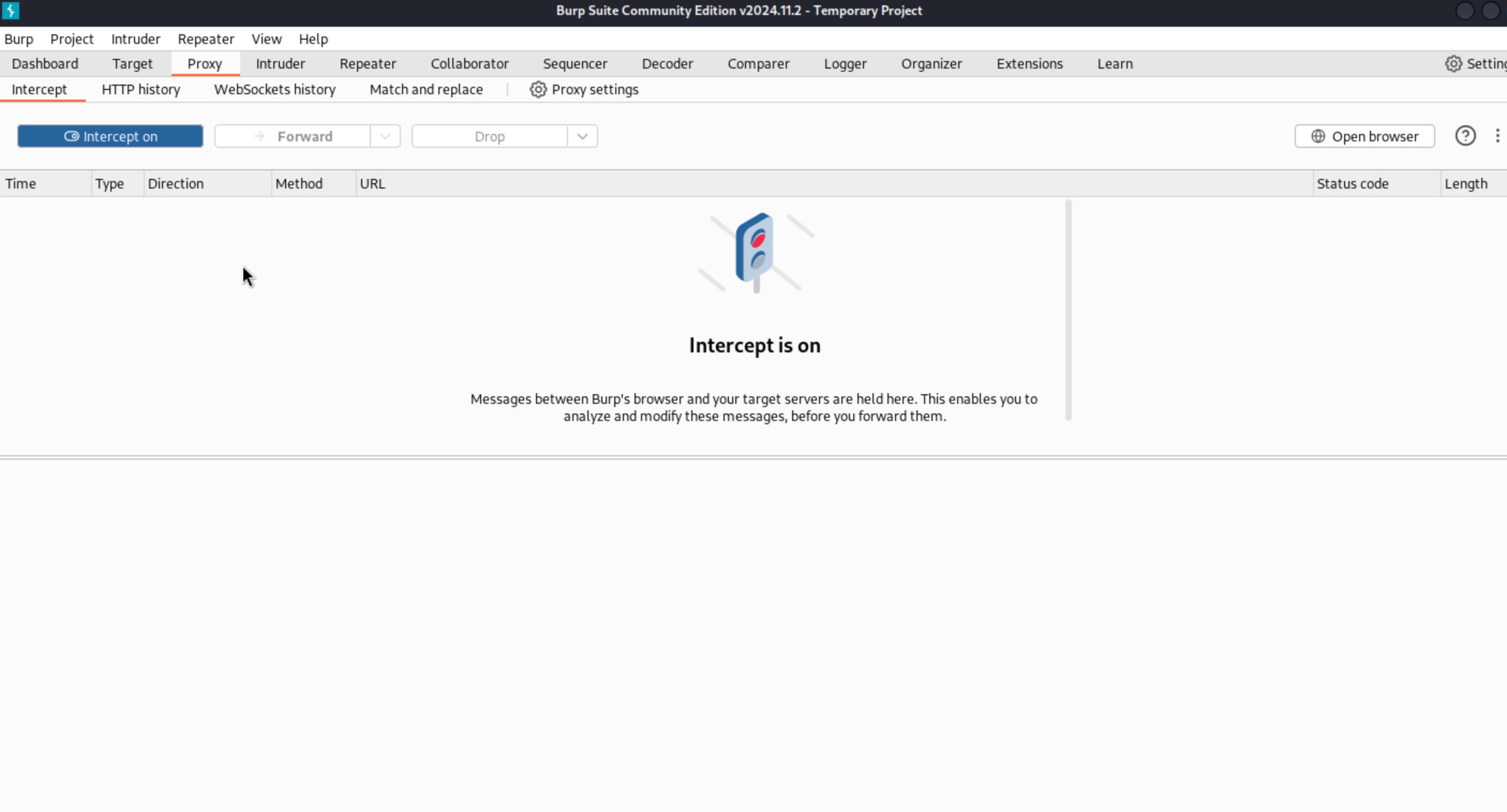The height and width of the screenshot is (812, 1507).
Task: Click the Burp Suite logo icon
Action: coord(11,11)
